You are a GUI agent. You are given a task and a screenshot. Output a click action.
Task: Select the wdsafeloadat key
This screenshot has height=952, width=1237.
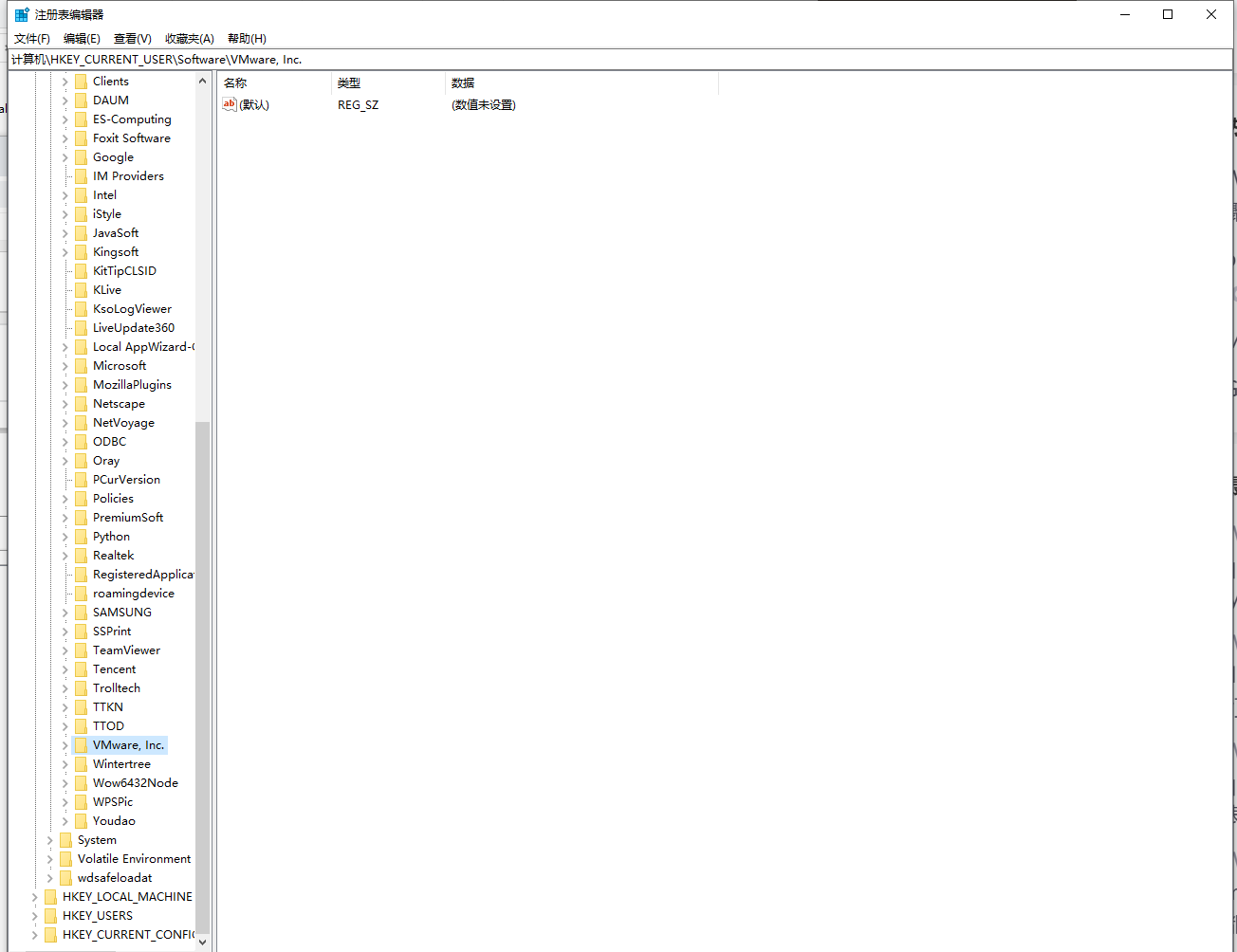pos(115,878)
